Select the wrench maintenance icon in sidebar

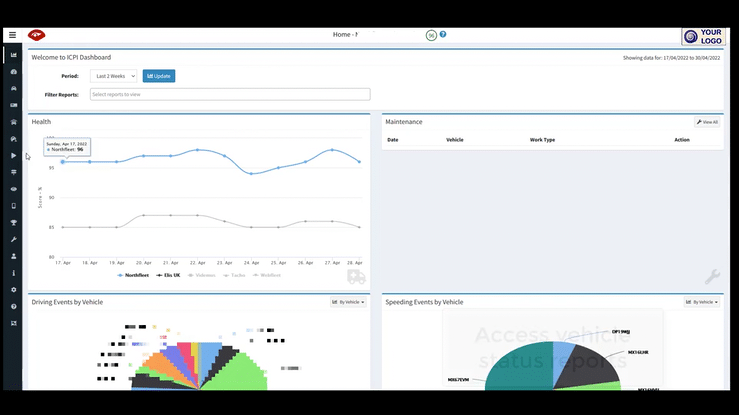click(14, 239)
